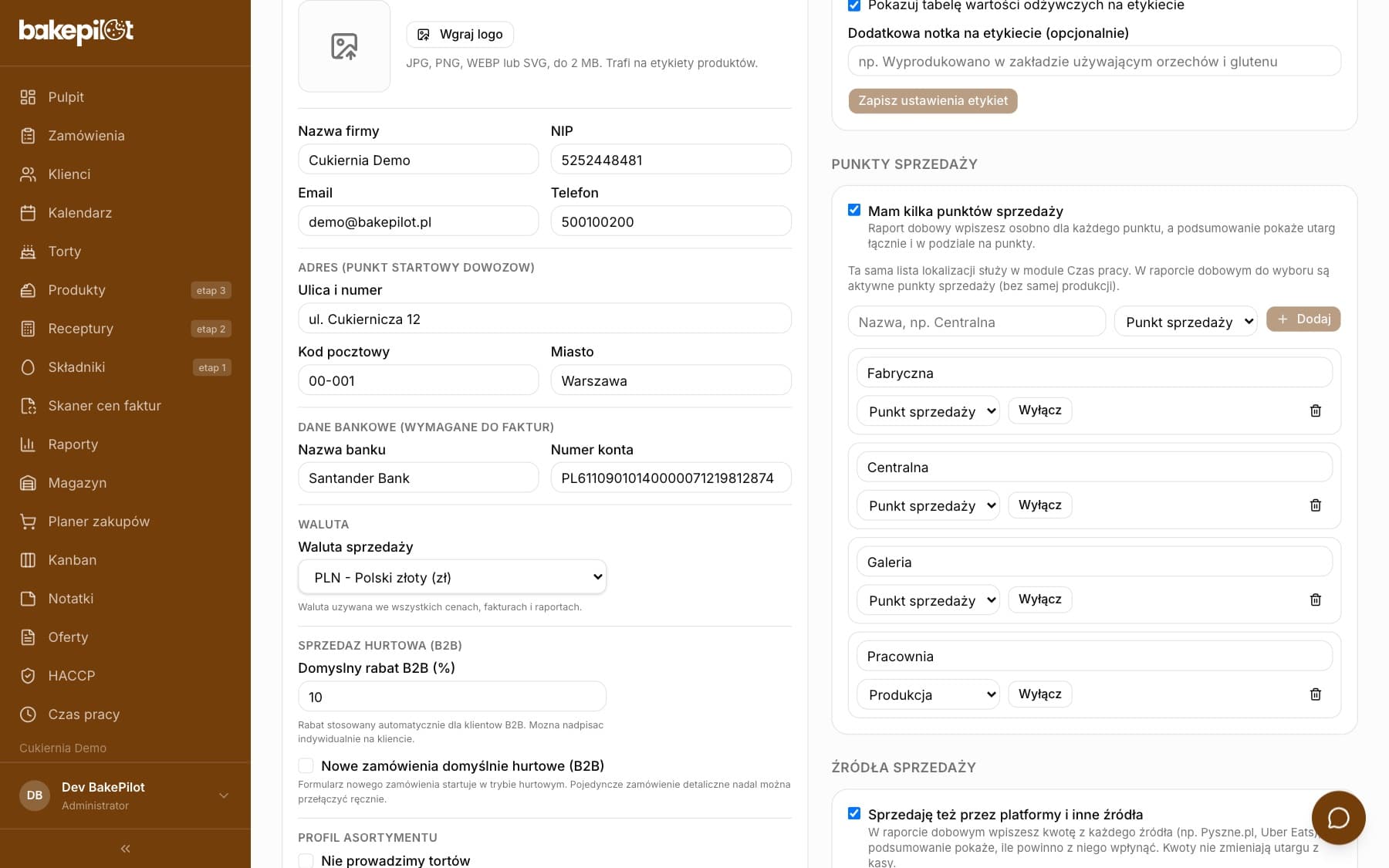This screenshot has width=1389, height=868.
Task: Open the chat support bubble
Action: 1338,818
